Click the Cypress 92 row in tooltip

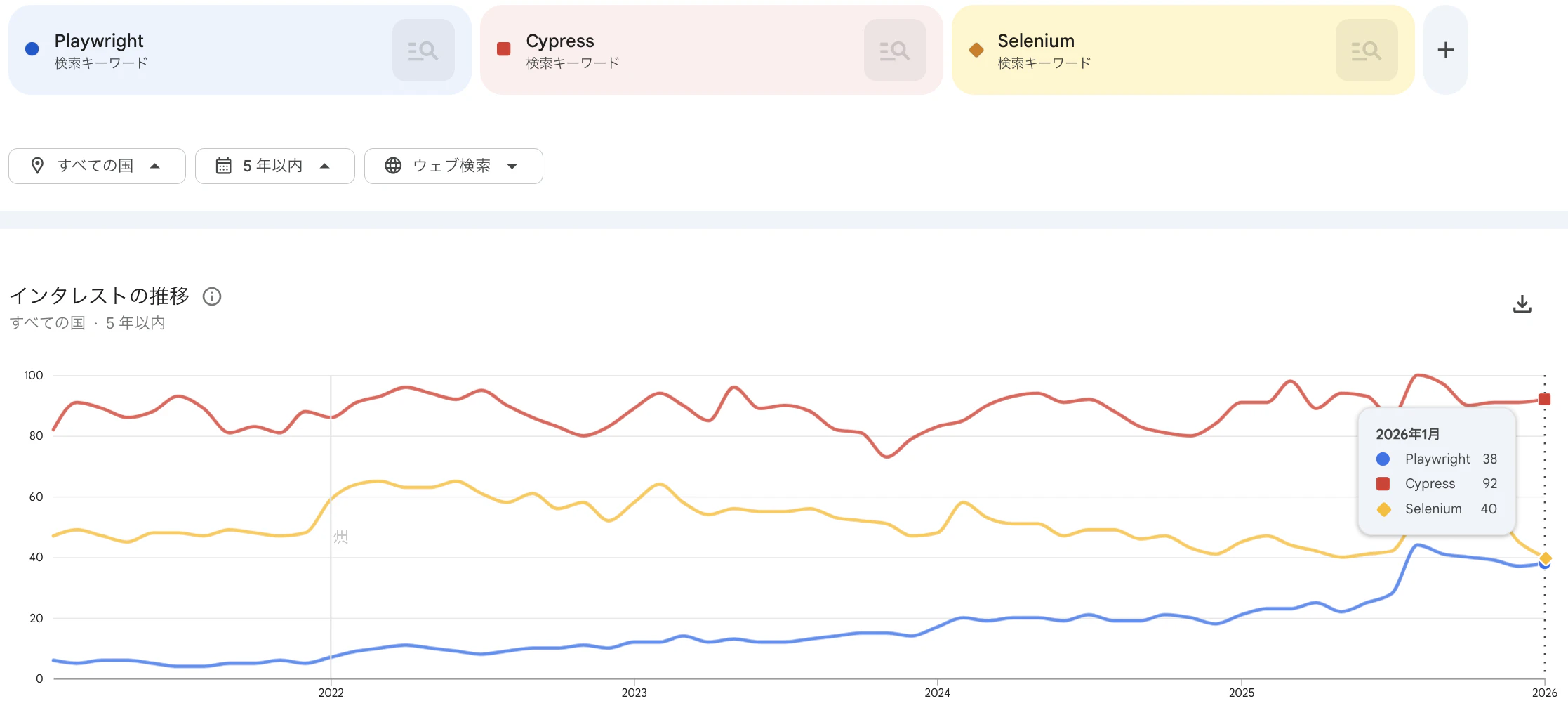1437,483
